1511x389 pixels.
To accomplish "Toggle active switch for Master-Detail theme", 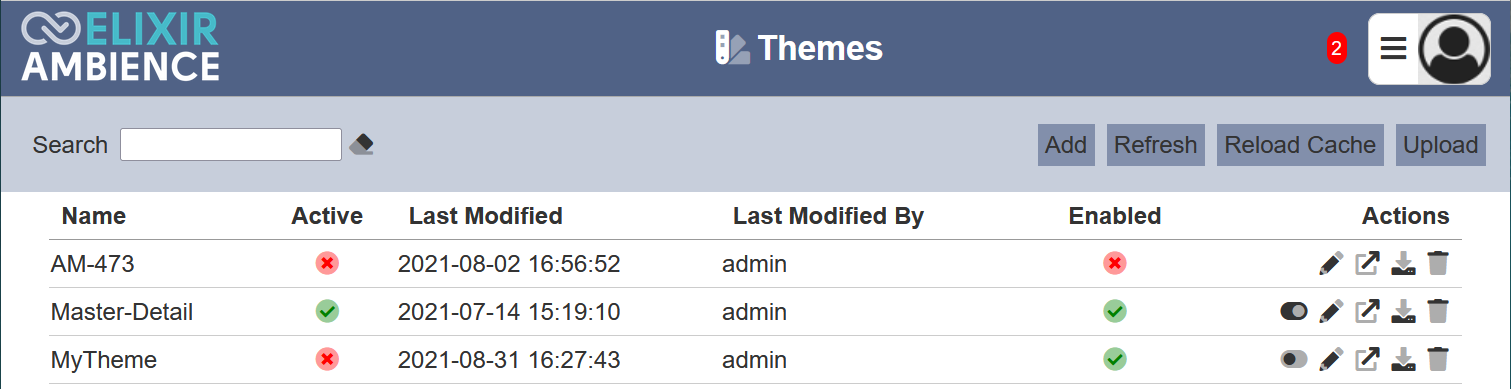I will tap(1293, 311).
